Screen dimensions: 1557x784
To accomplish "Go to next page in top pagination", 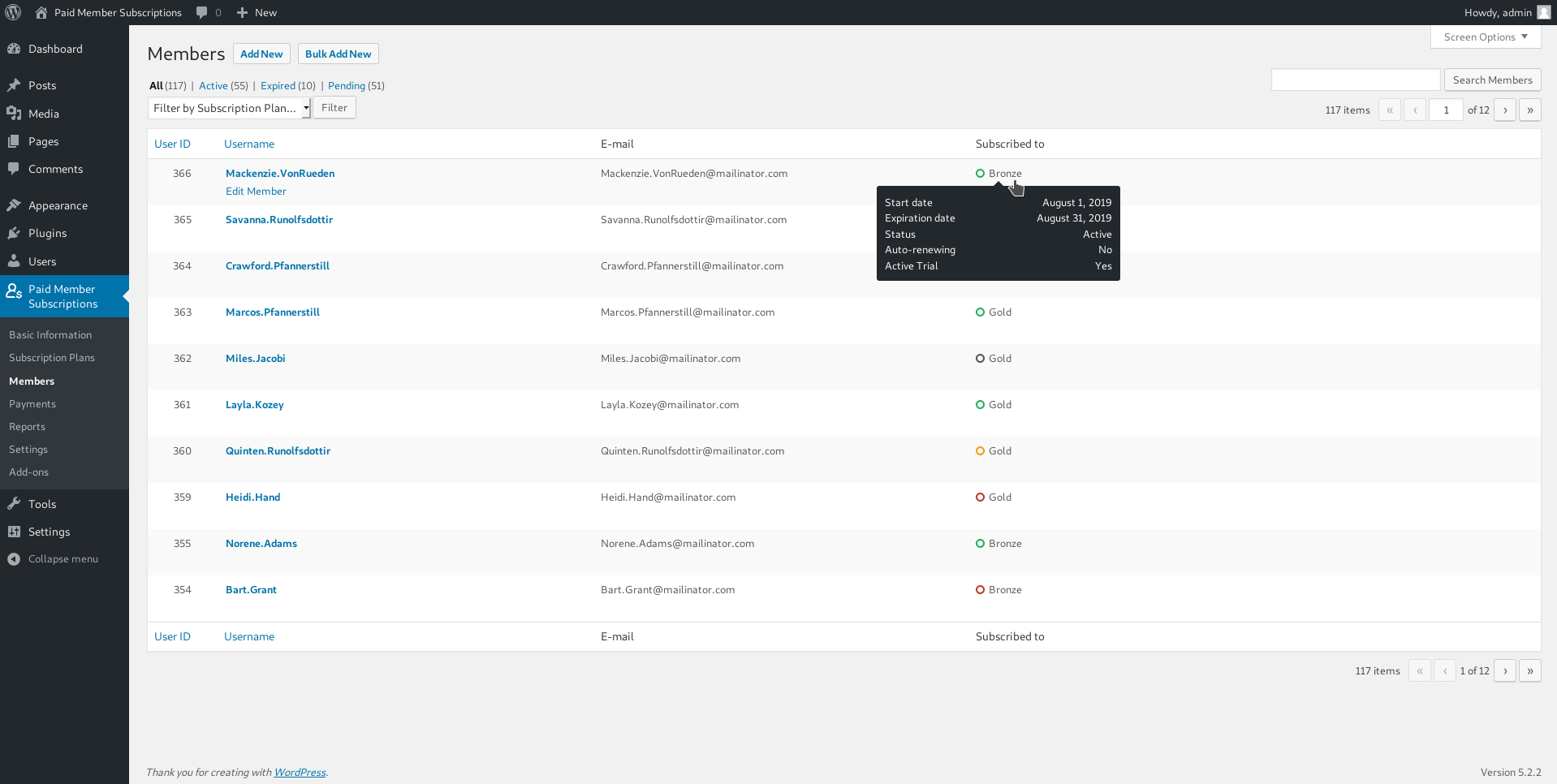I will pos(1504,110).
